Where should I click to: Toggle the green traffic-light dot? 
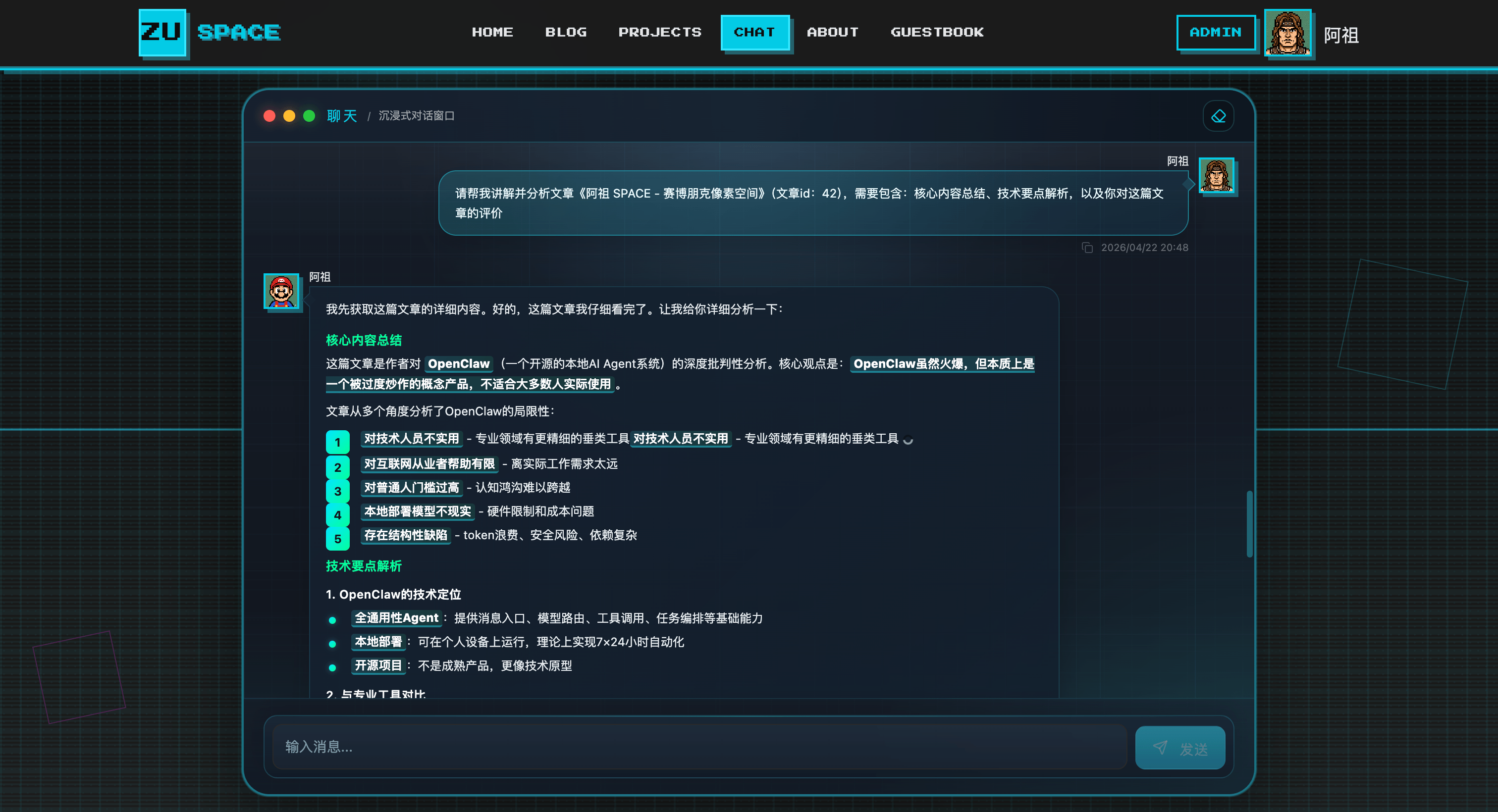pyautogui.click(x=309, y=116)
